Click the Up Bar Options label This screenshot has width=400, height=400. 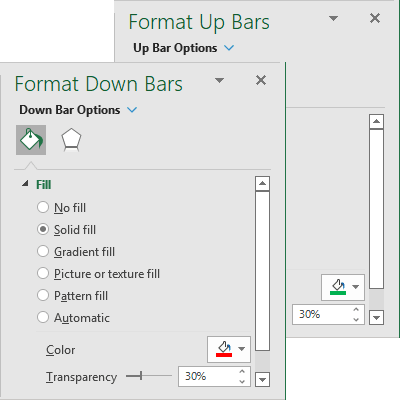point(175,48)
